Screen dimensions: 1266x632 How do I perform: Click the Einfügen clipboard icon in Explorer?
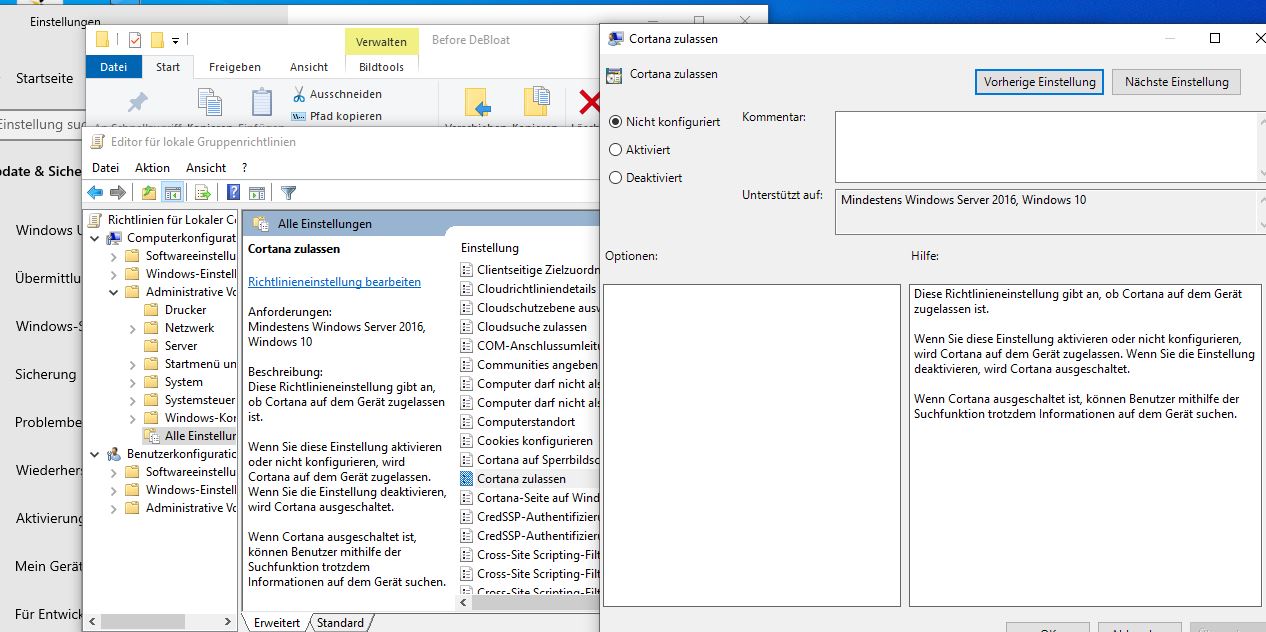tap(262, 103)
